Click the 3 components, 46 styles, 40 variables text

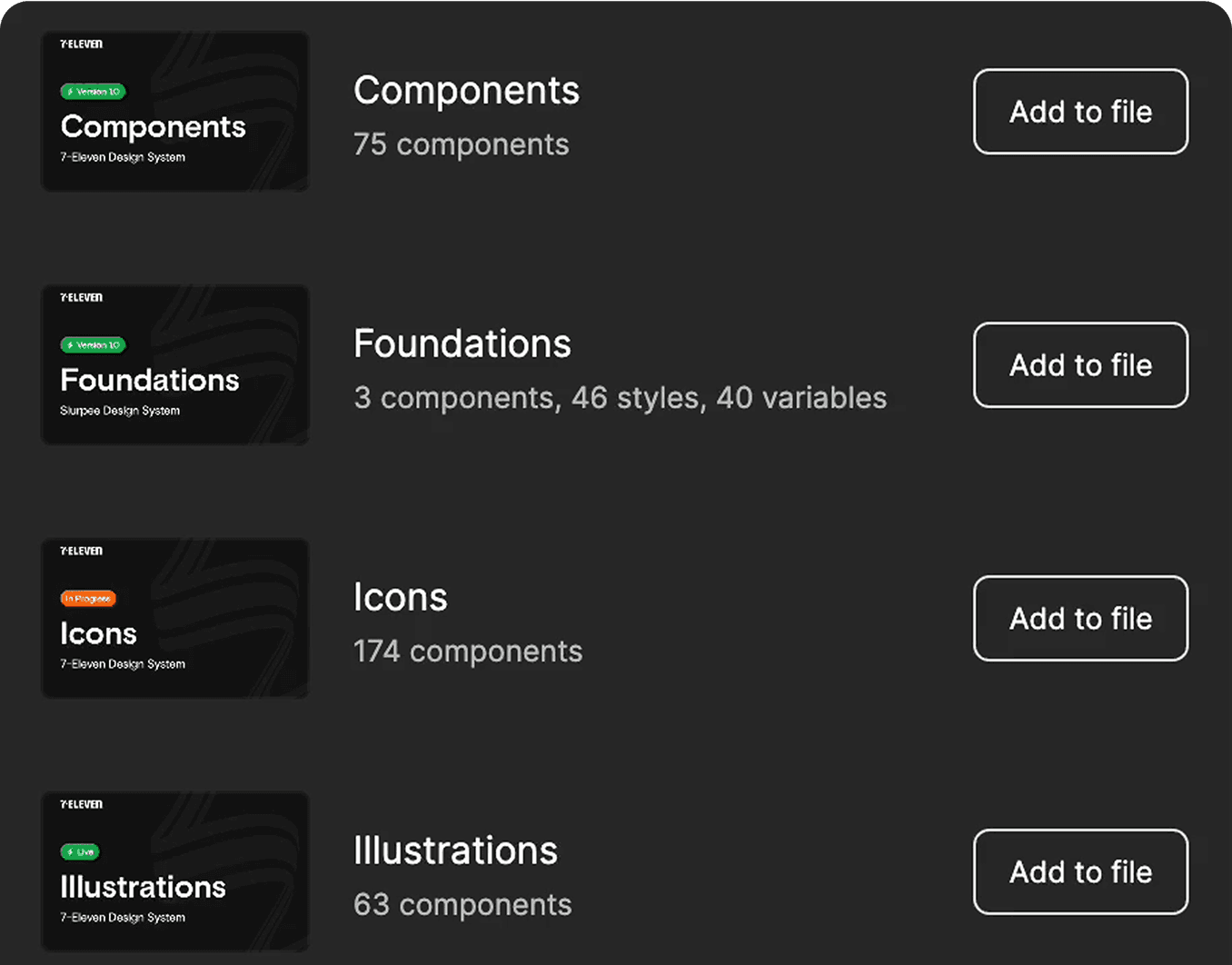click(621, 398)
